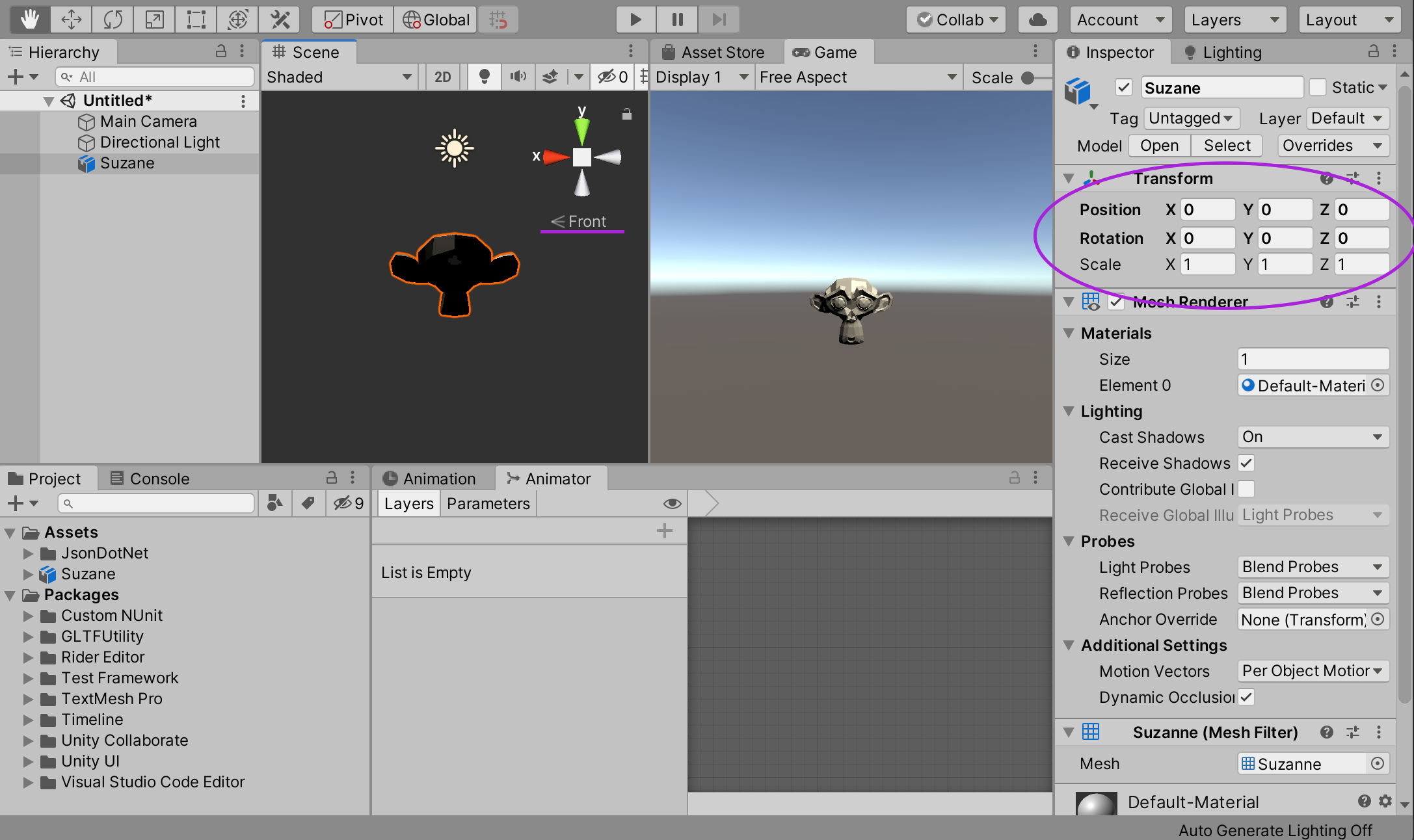
Task: Open the Overrides button
Action: 1332,145
